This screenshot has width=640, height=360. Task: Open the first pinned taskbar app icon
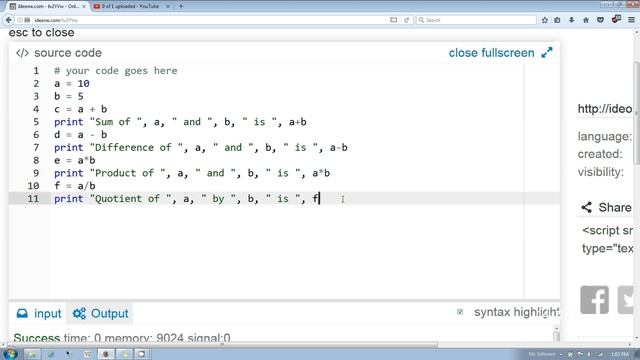click(x=32, y=354)
